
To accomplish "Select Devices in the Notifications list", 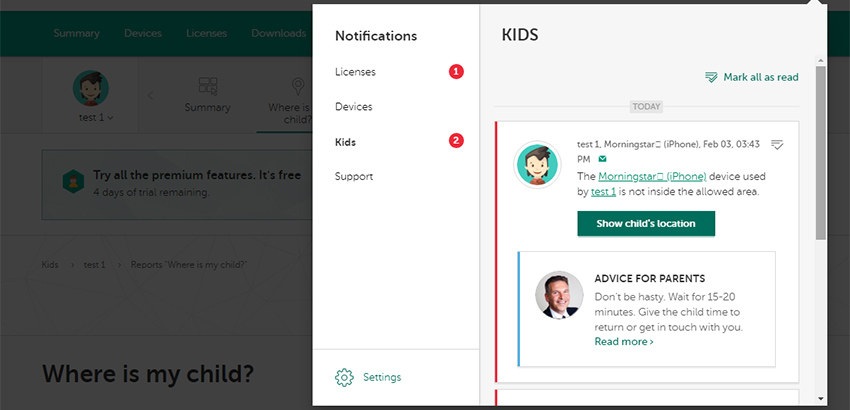I will 353,107.
